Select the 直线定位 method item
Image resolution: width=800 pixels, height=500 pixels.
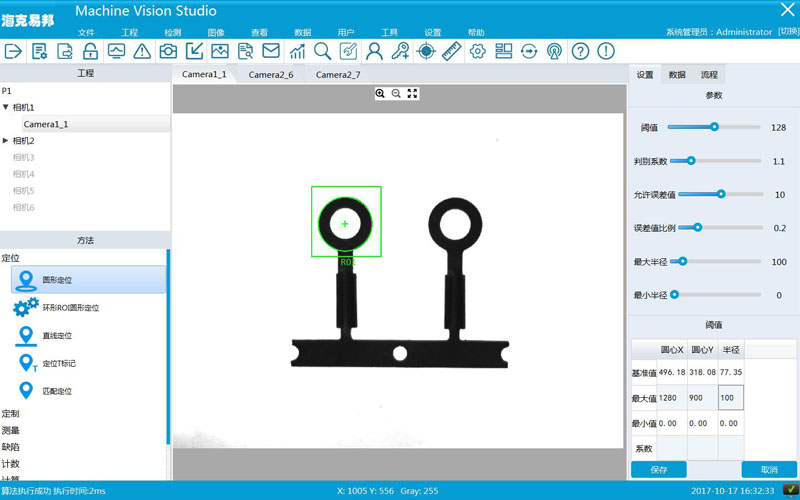tap(57, 336)
